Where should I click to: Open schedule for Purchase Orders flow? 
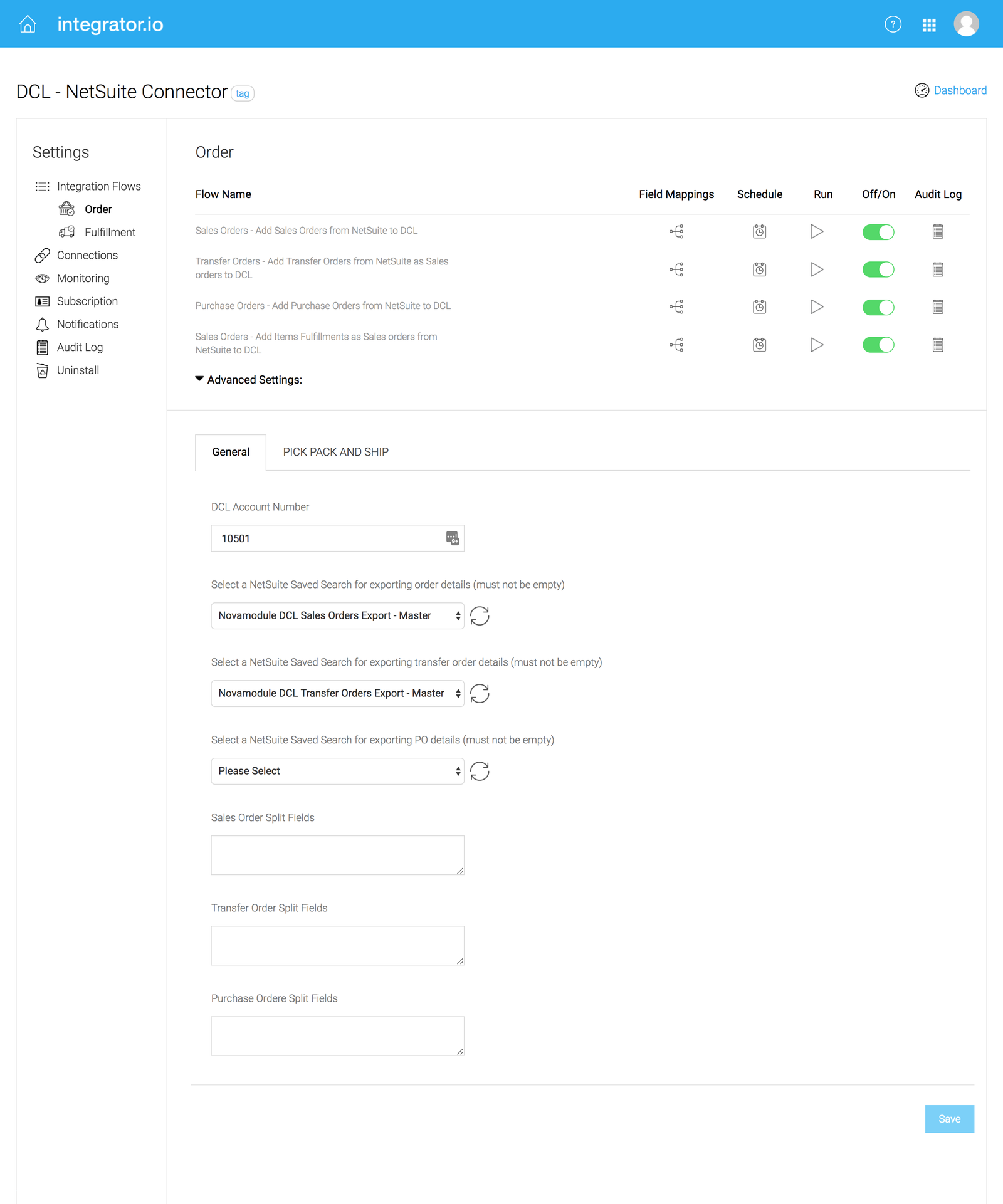pos(759,306)
